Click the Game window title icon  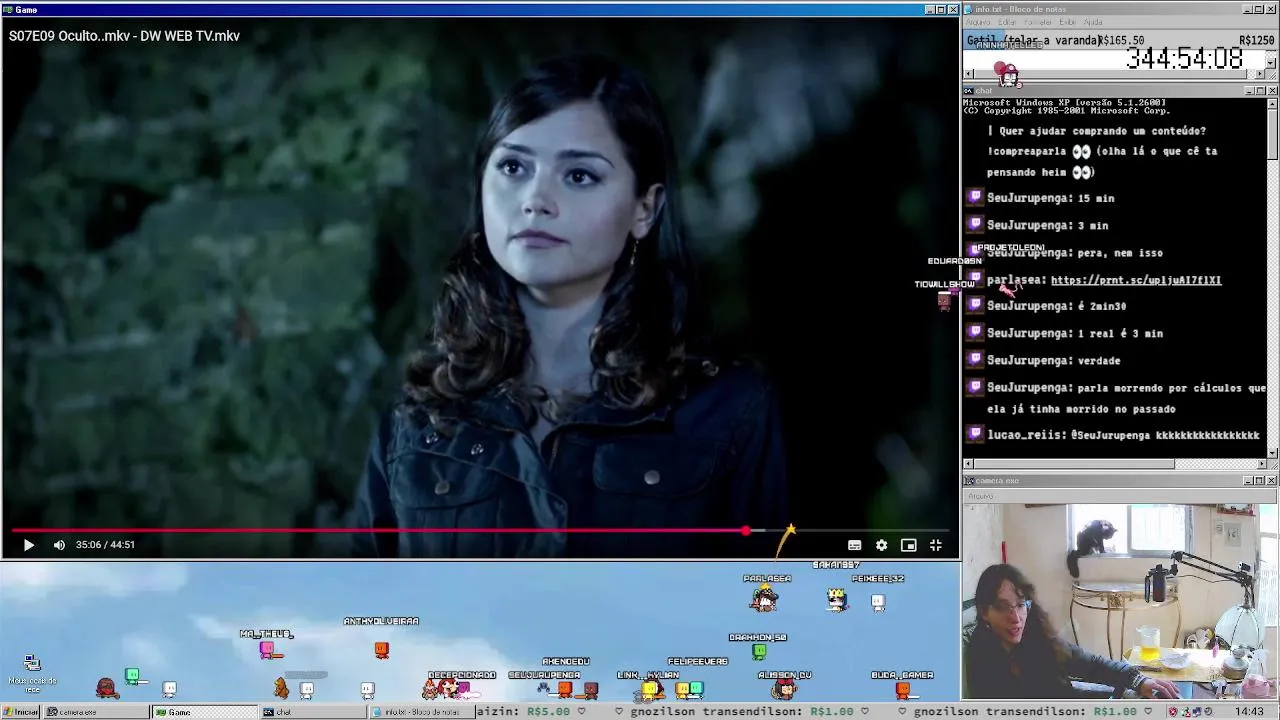7,10
